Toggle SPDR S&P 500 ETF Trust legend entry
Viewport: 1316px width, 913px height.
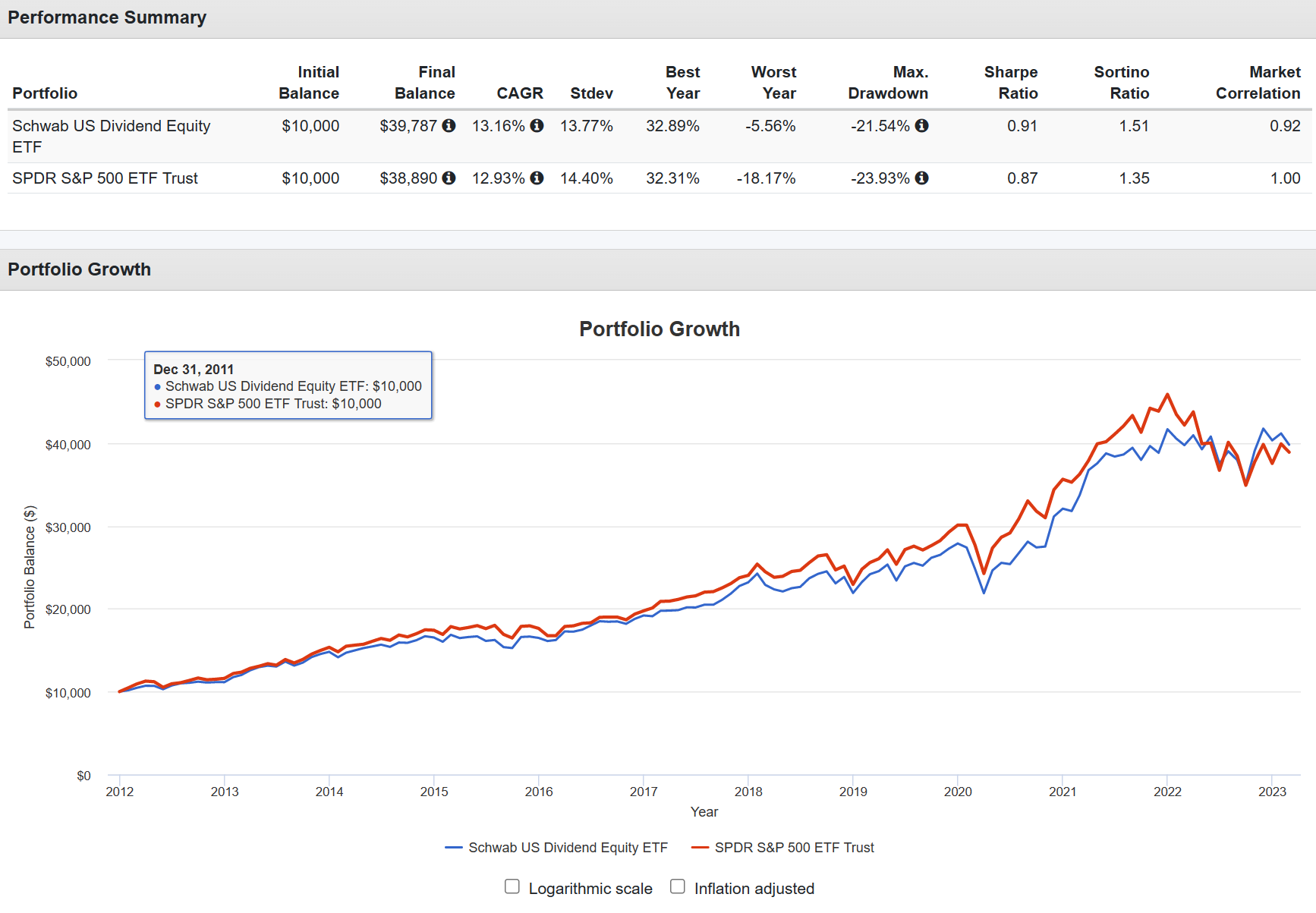[782, 847]
